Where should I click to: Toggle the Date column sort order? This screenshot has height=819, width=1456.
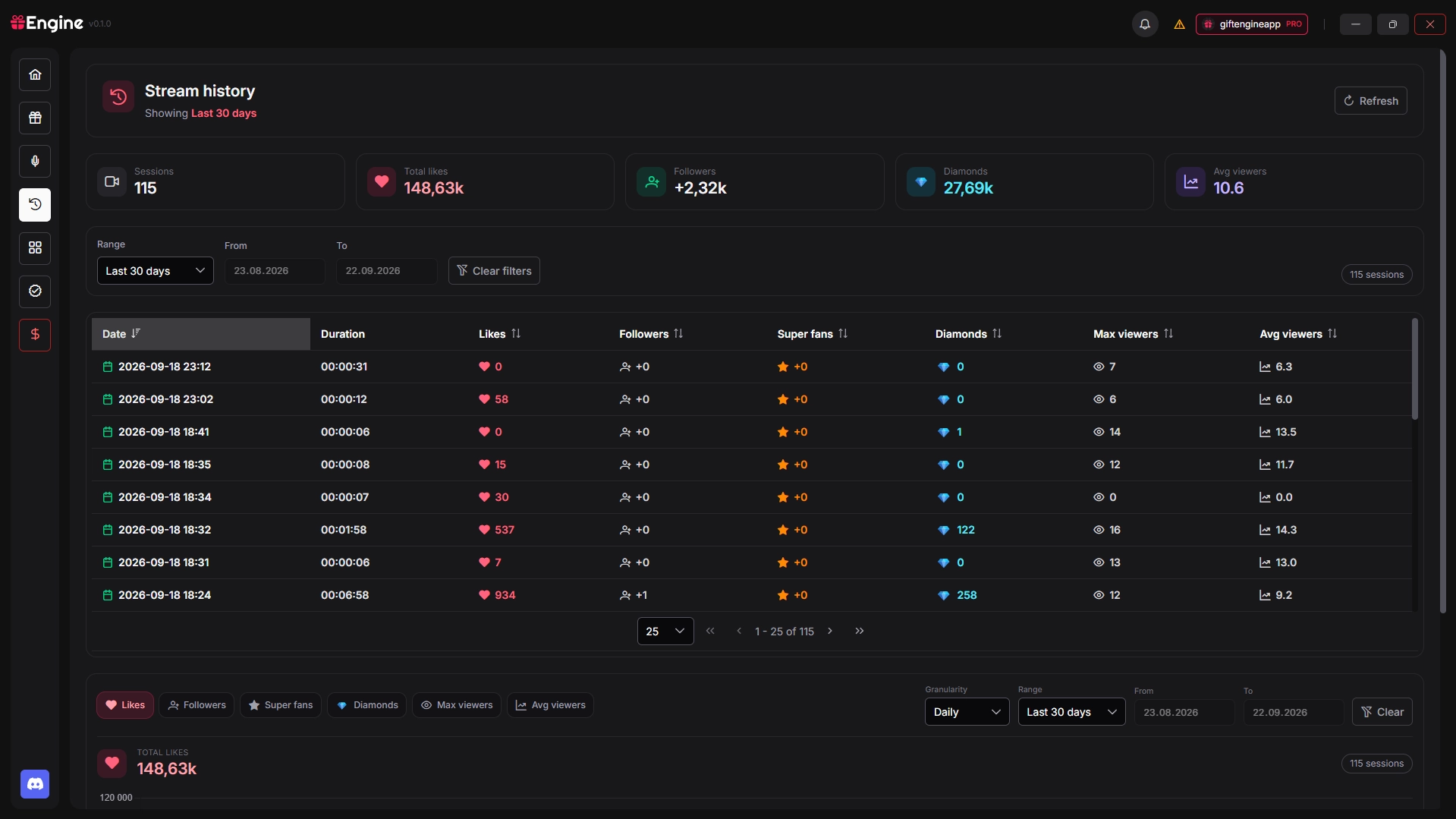(x=200, y=334)
